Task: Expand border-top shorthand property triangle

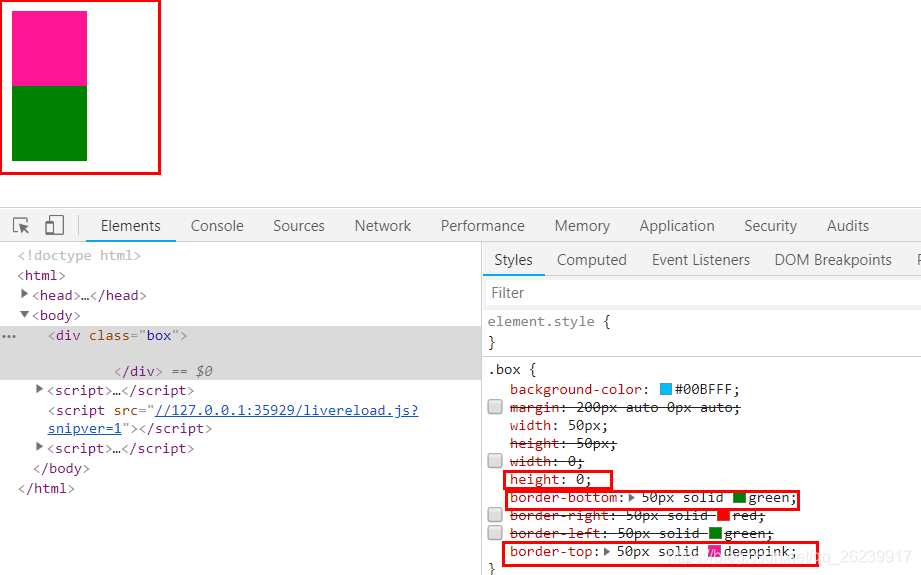Action: pos(607,552)
